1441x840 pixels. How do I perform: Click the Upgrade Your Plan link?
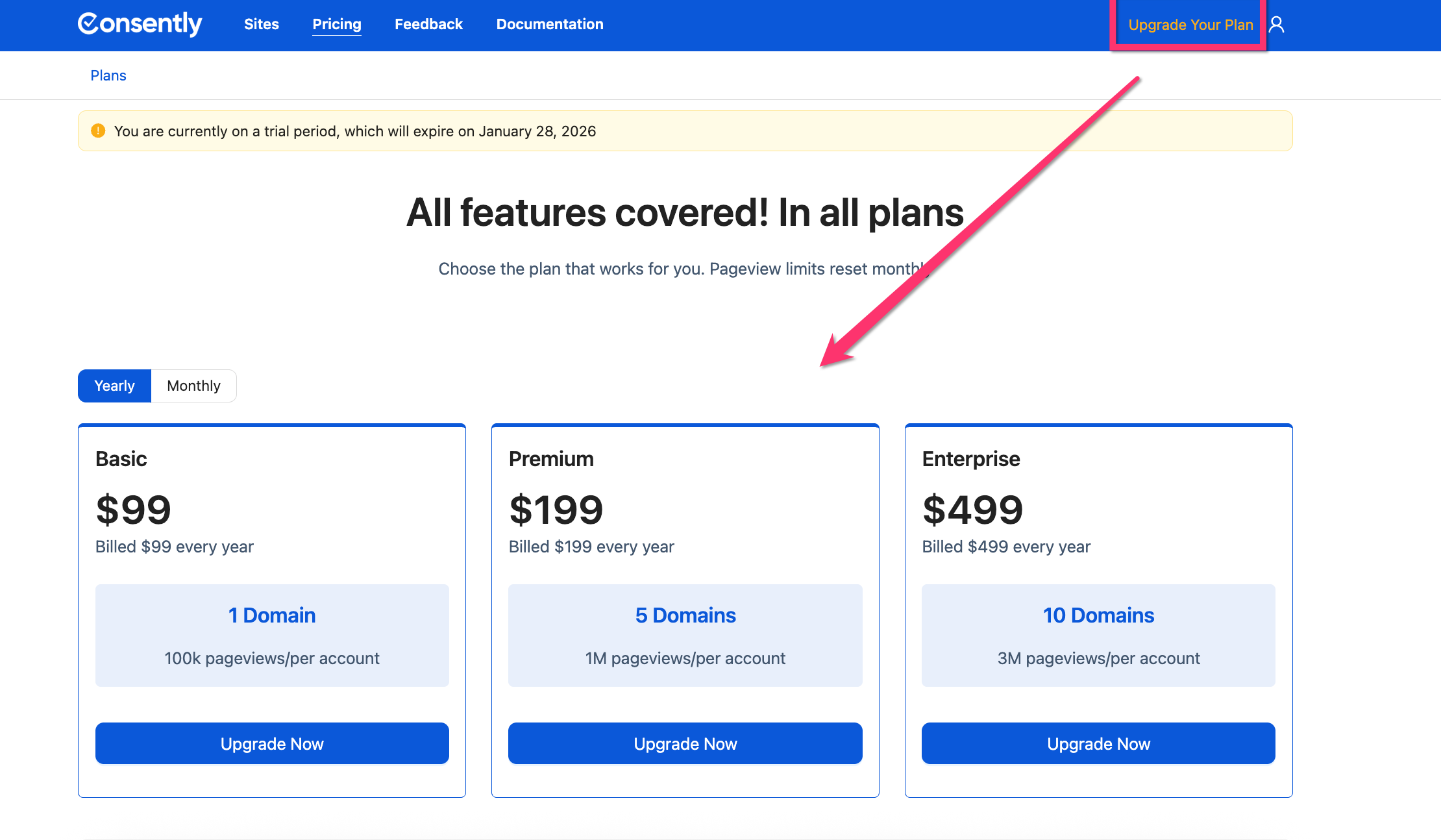pyautogui.click(x=1190, y=25)
